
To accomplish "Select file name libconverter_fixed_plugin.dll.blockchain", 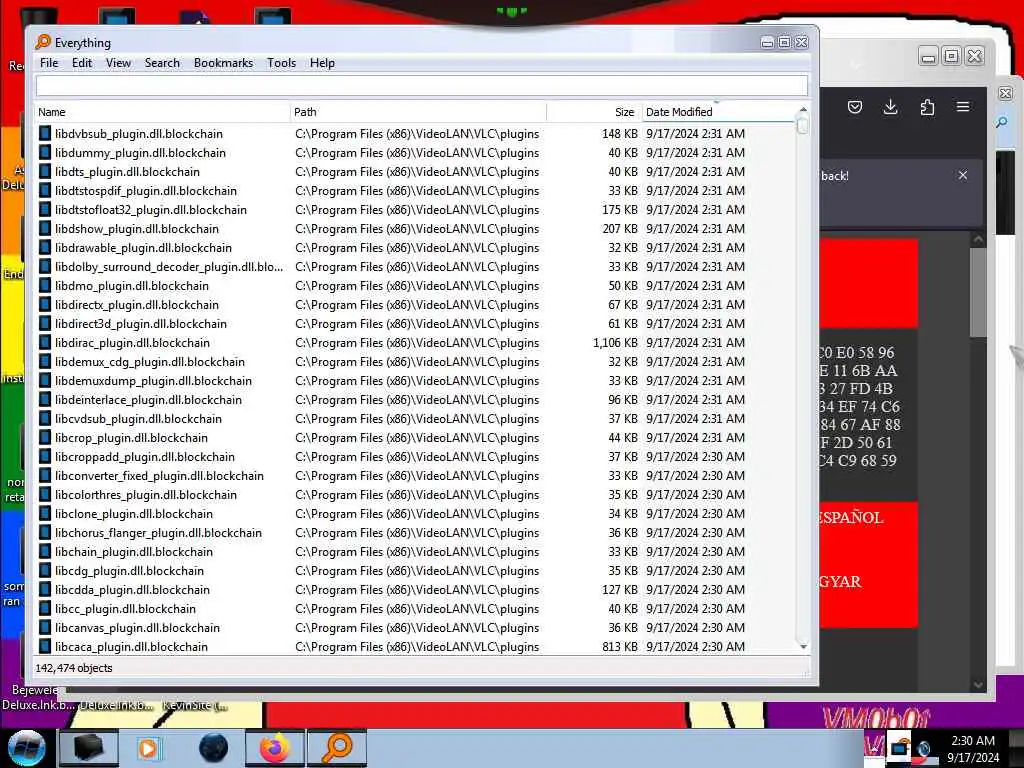I will (x=159, y=475).
